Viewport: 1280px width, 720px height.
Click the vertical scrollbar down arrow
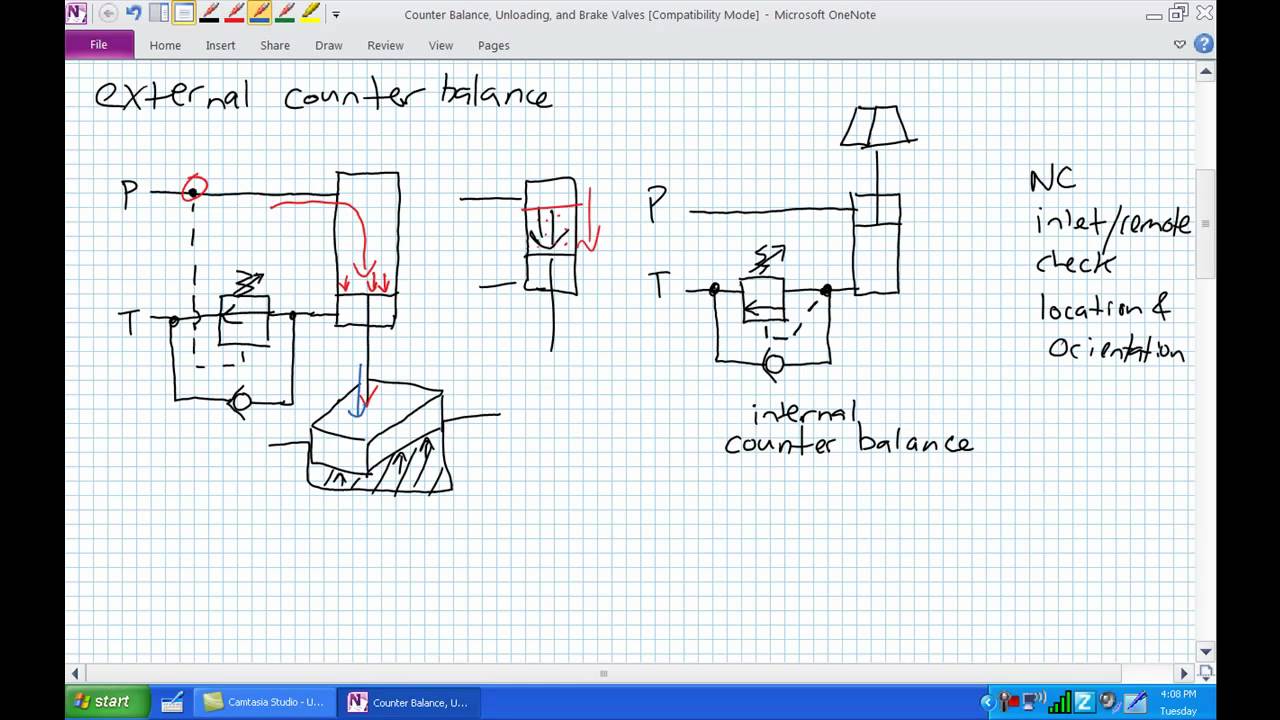pyautogui.click(x=1206, y=651)
